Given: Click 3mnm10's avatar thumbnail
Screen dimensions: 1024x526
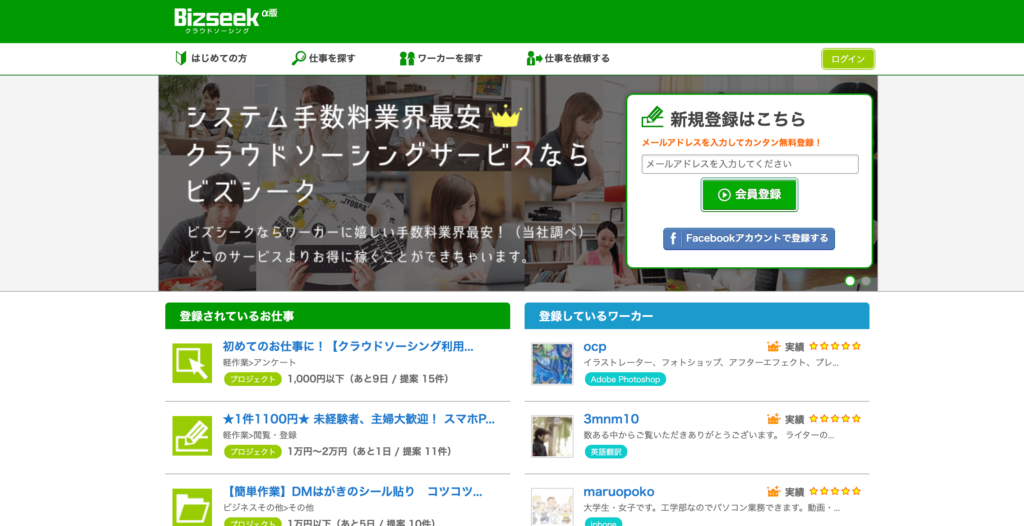Looking at the screenshot, I should [x=552, y=436].
